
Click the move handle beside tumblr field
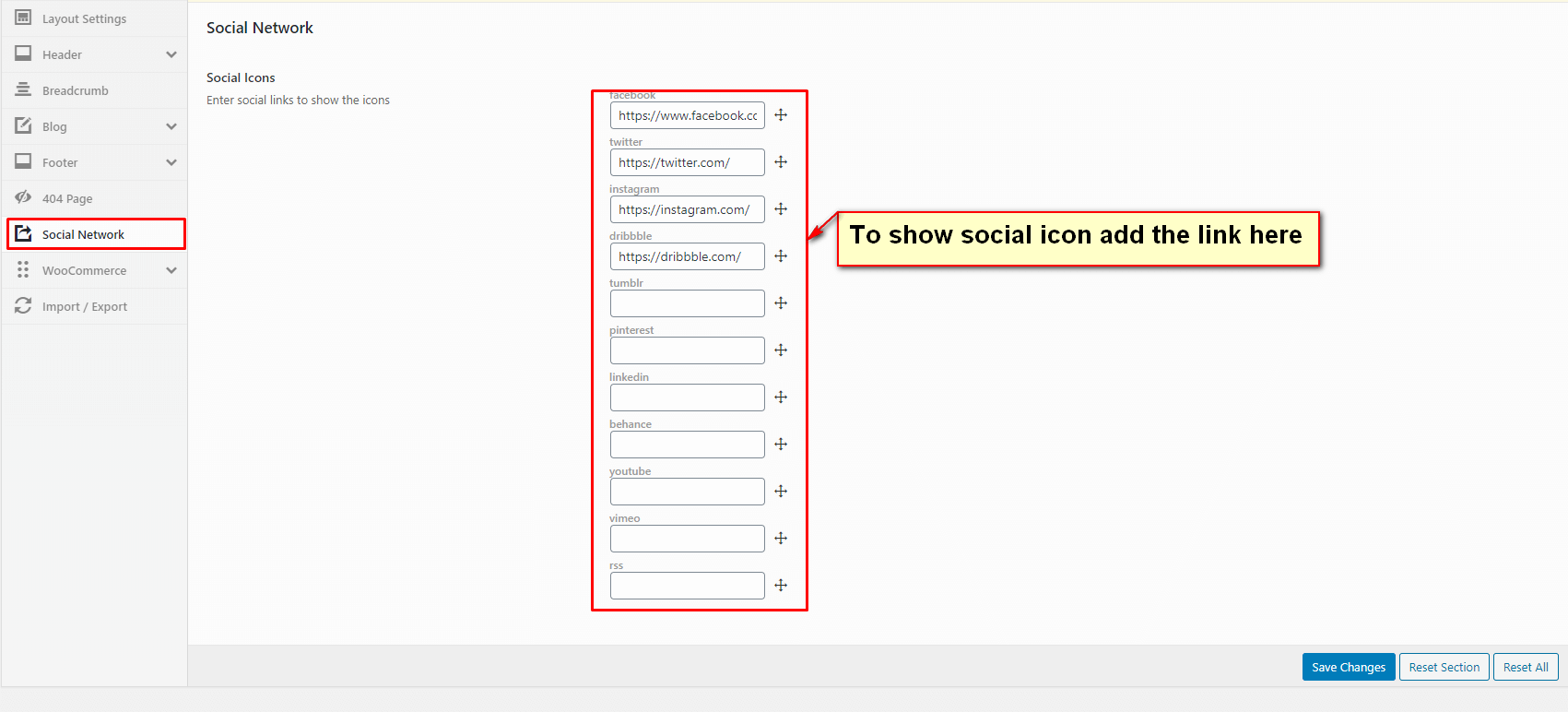[x=781, y=303]
